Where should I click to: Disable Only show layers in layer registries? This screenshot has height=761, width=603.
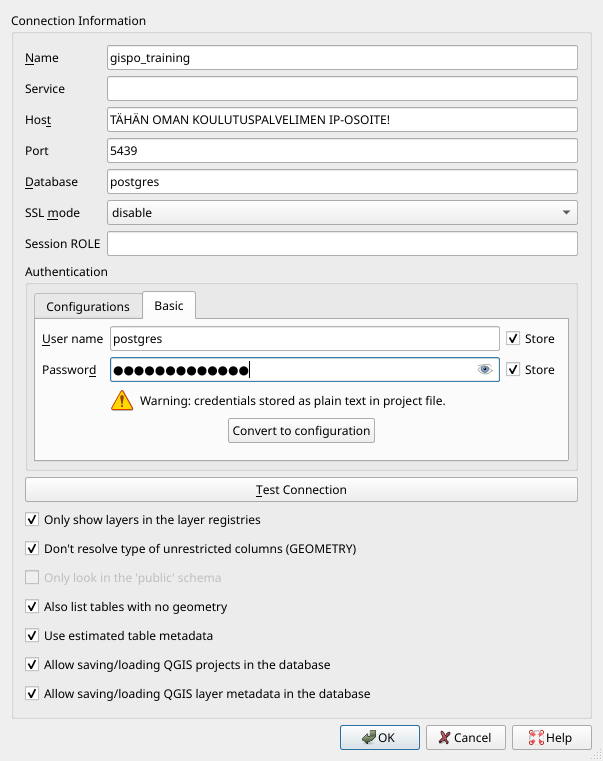pos(32,520)
